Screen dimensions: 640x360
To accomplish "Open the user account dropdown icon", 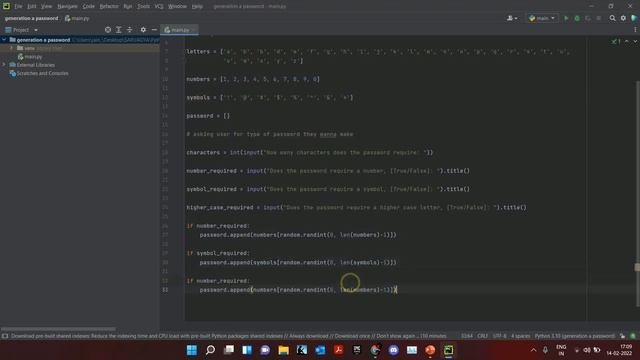I will (512, 18).
